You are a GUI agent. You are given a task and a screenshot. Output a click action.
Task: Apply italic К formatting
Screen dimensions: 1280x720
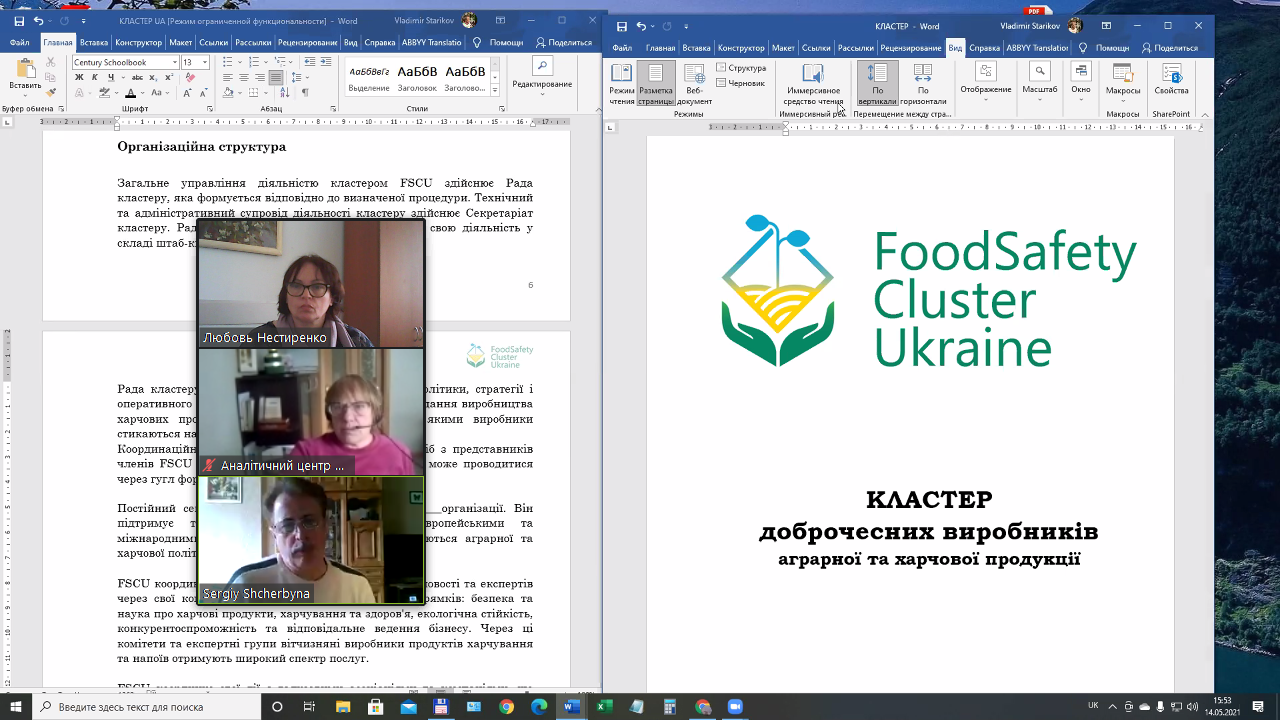pos(95,77)
